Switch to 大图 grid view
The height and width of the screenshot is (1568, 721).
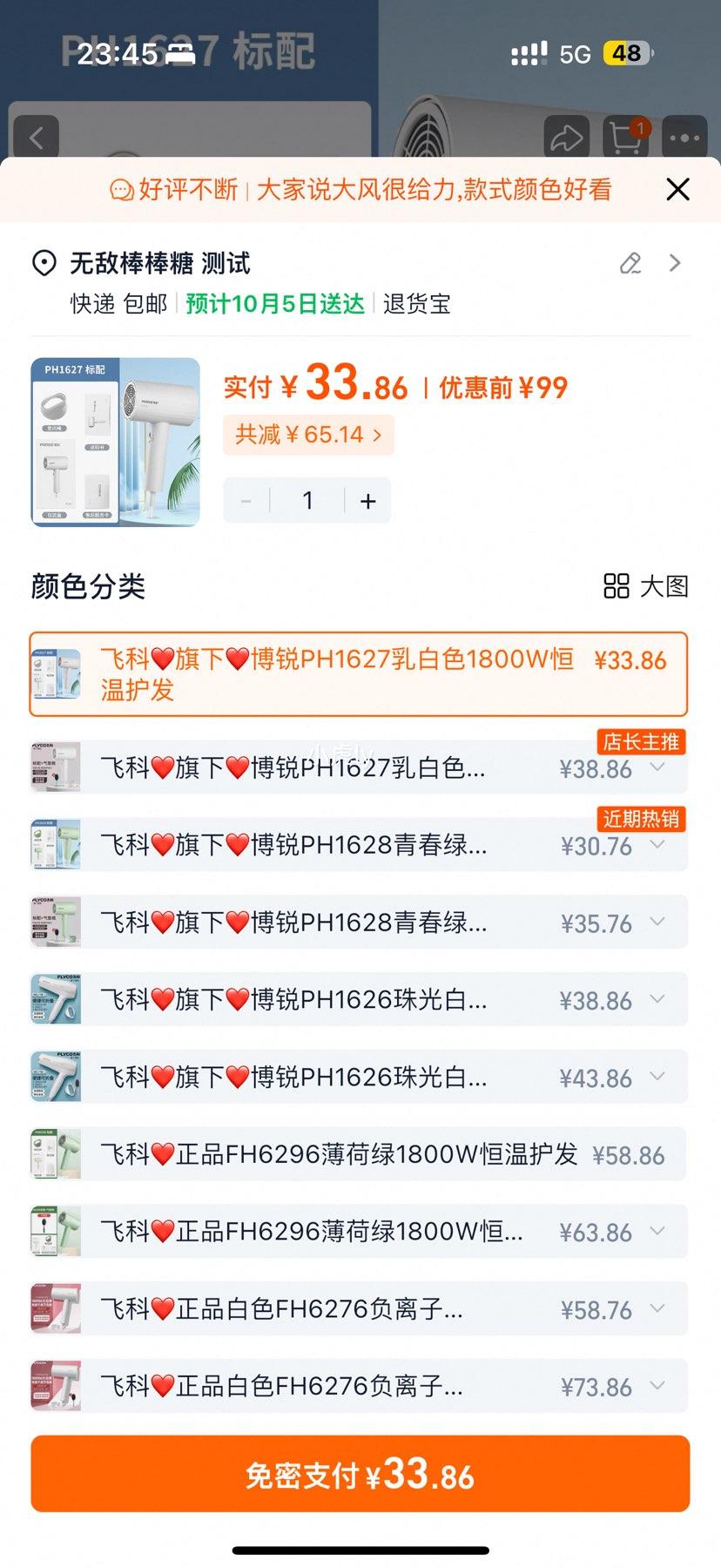646,586
